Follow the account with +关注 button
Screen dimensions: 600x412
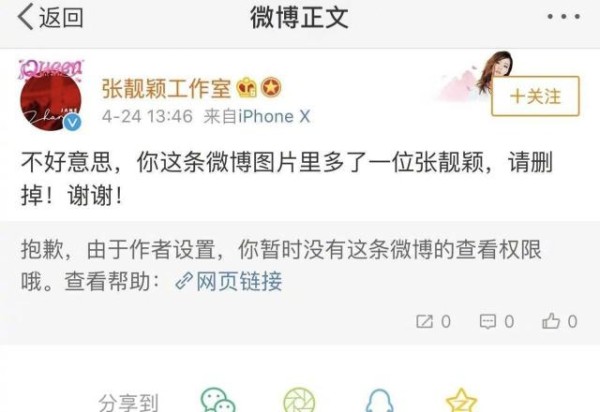click(535, 96)
